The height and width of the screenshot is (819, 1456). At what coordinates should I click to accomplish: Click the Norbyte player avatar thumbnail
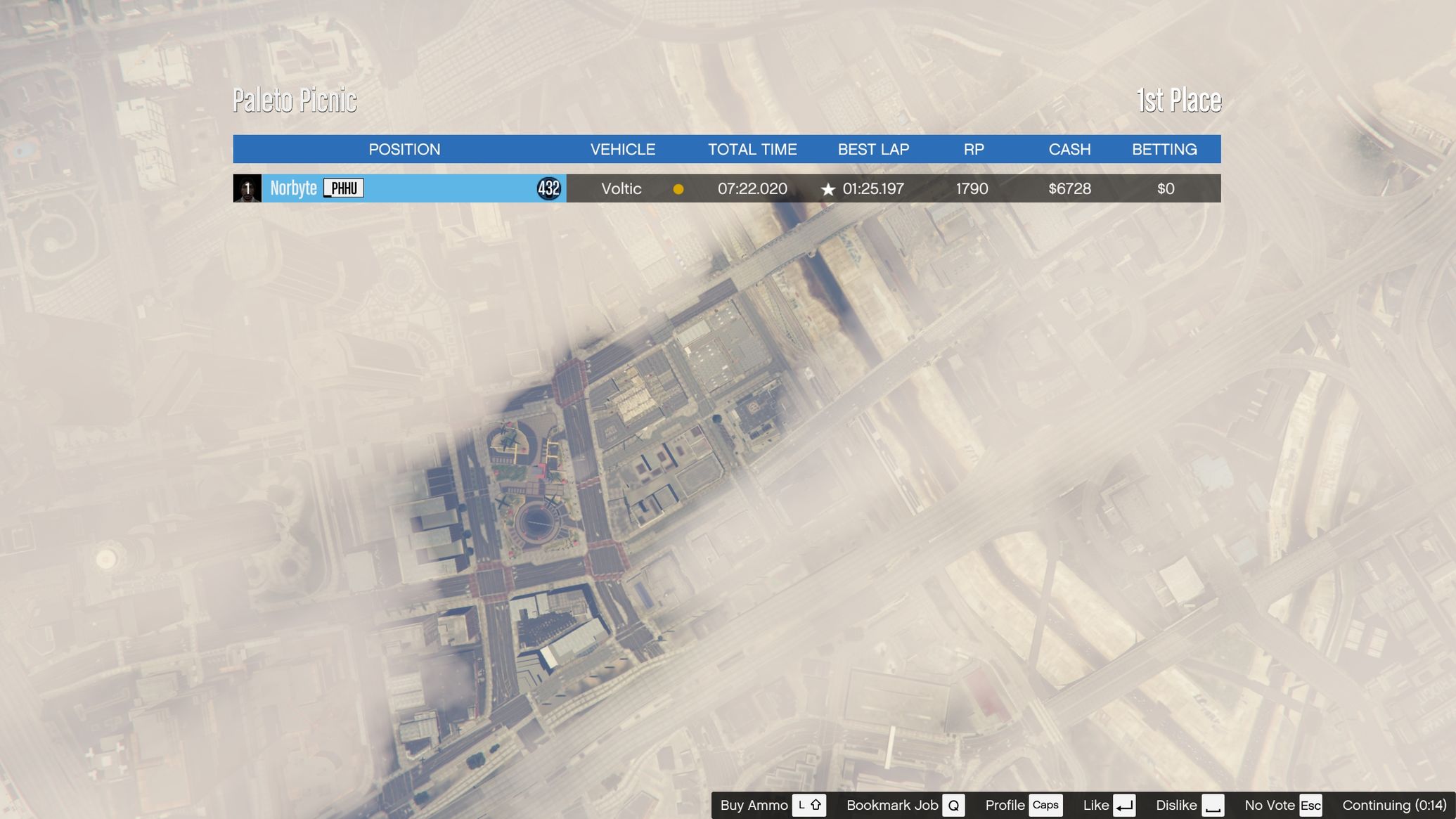pos(247,188)
